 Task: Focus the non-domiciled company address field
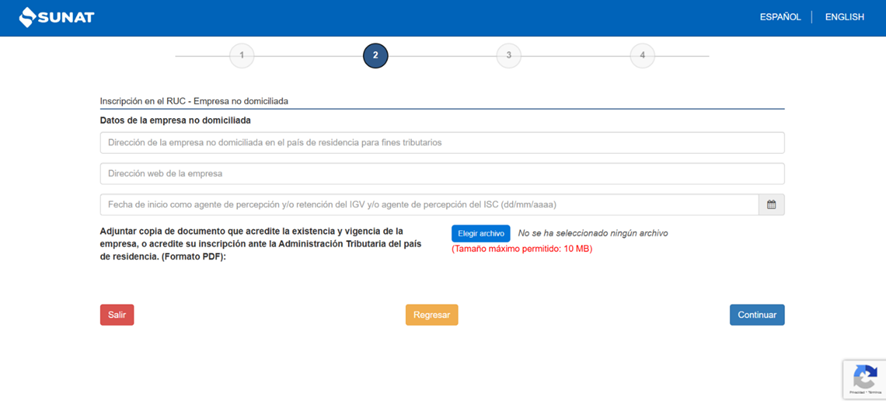click(441, 143)
